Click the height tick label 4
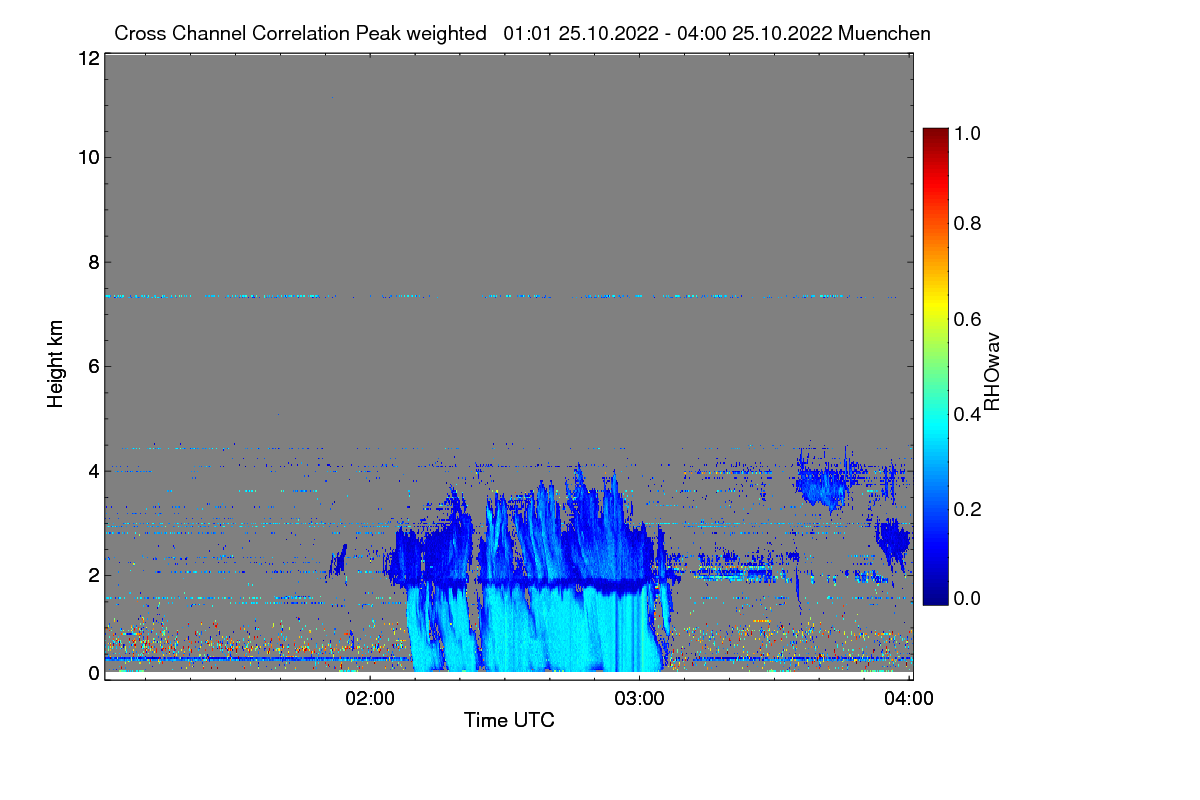The height and width of the screenshot is (800, 1200). (x=93, y=470)
